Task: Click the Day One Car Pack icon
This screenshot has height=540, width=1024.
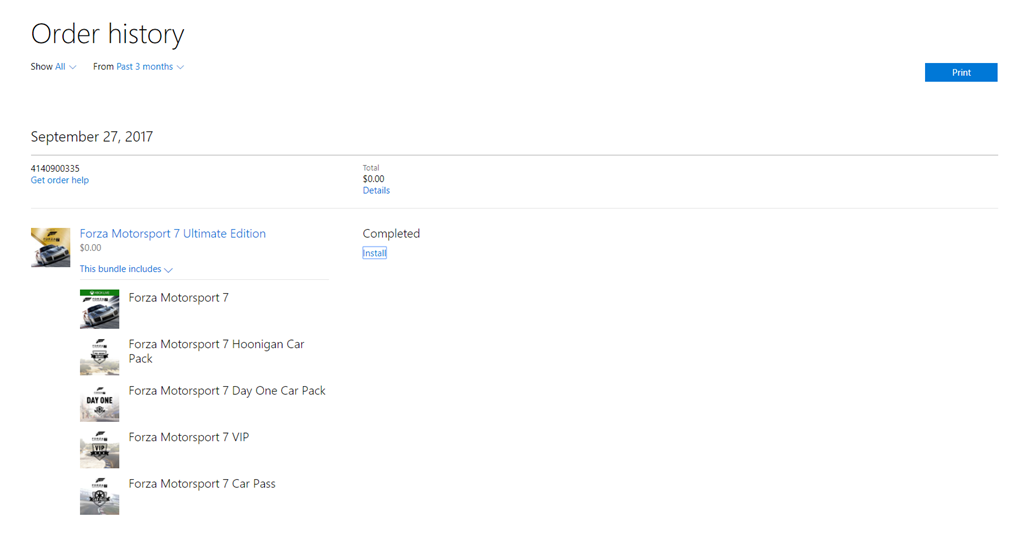Action: pyautogui.click(x=99, y=402)
